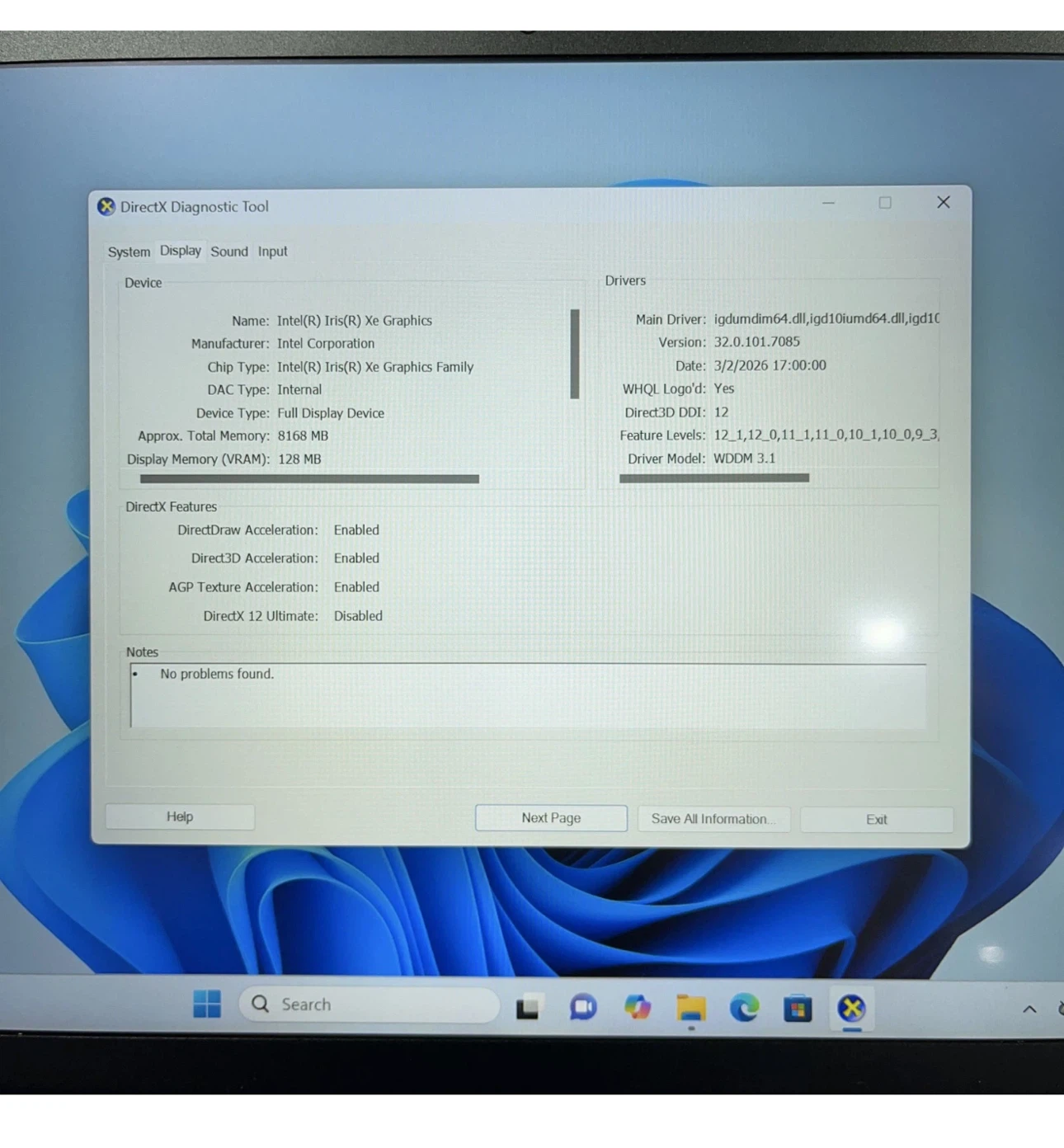The height and width of the screenshot is (1148, 1064).
Task: Select the DirectX Diagnostic taskbar icon
Action: (x=852, y=1008)
